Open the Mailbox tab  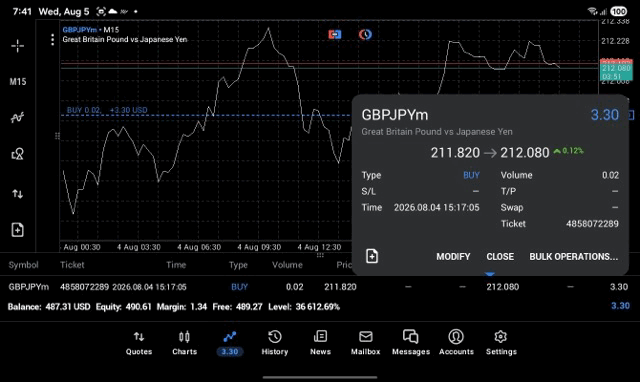tap(366, 343)
